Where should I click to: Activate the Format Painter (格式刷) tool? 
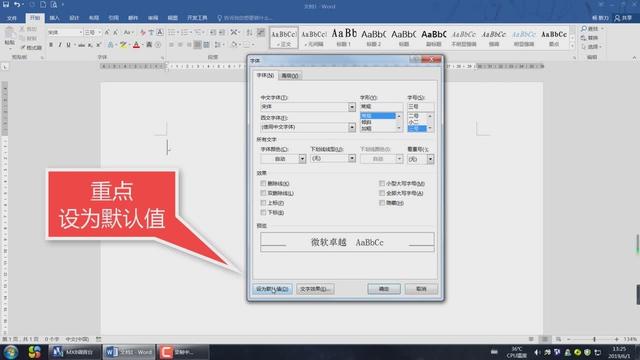31,48
